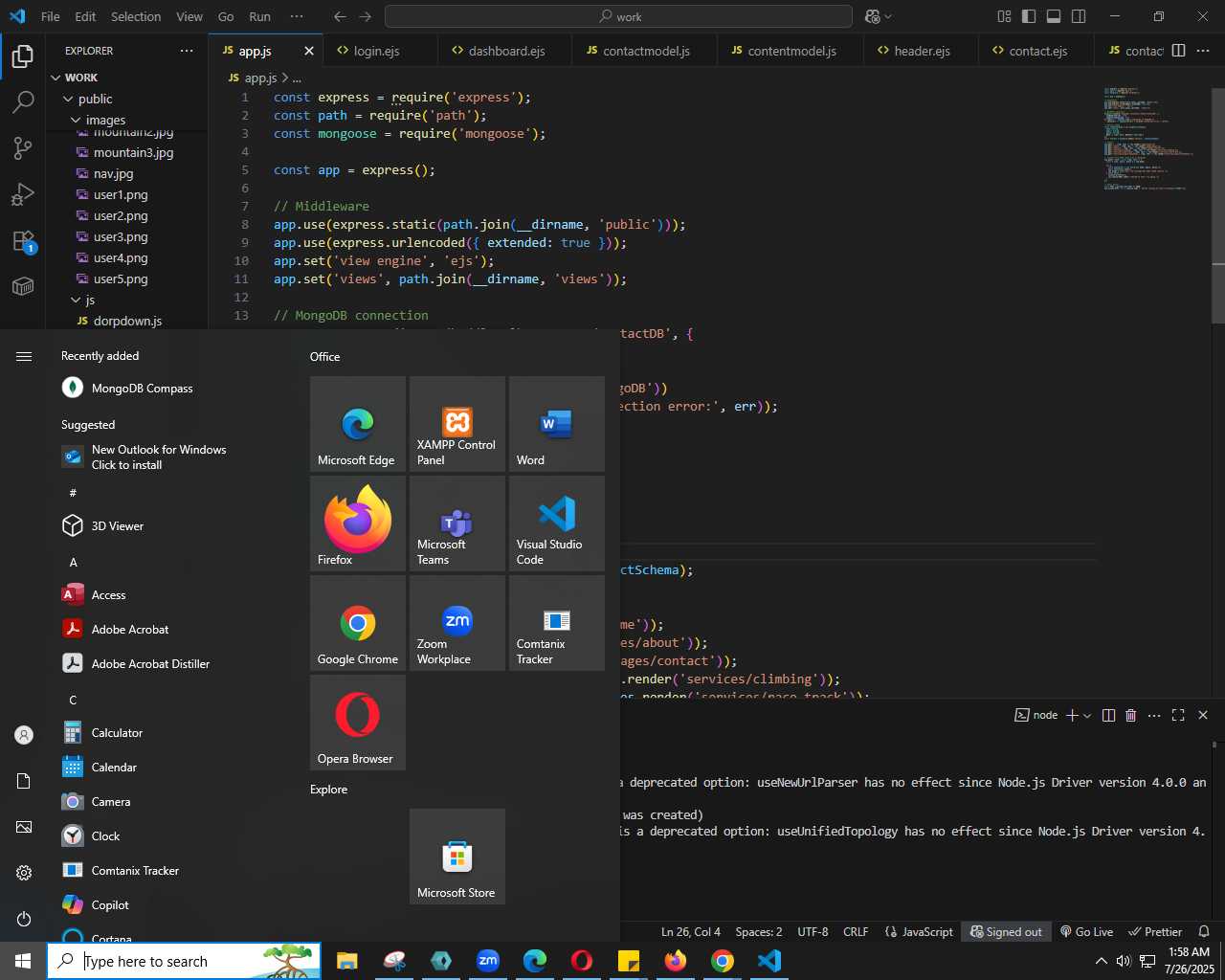Open Microsoft Store tile
The image size is (1225, 980).
coord(457,857)
